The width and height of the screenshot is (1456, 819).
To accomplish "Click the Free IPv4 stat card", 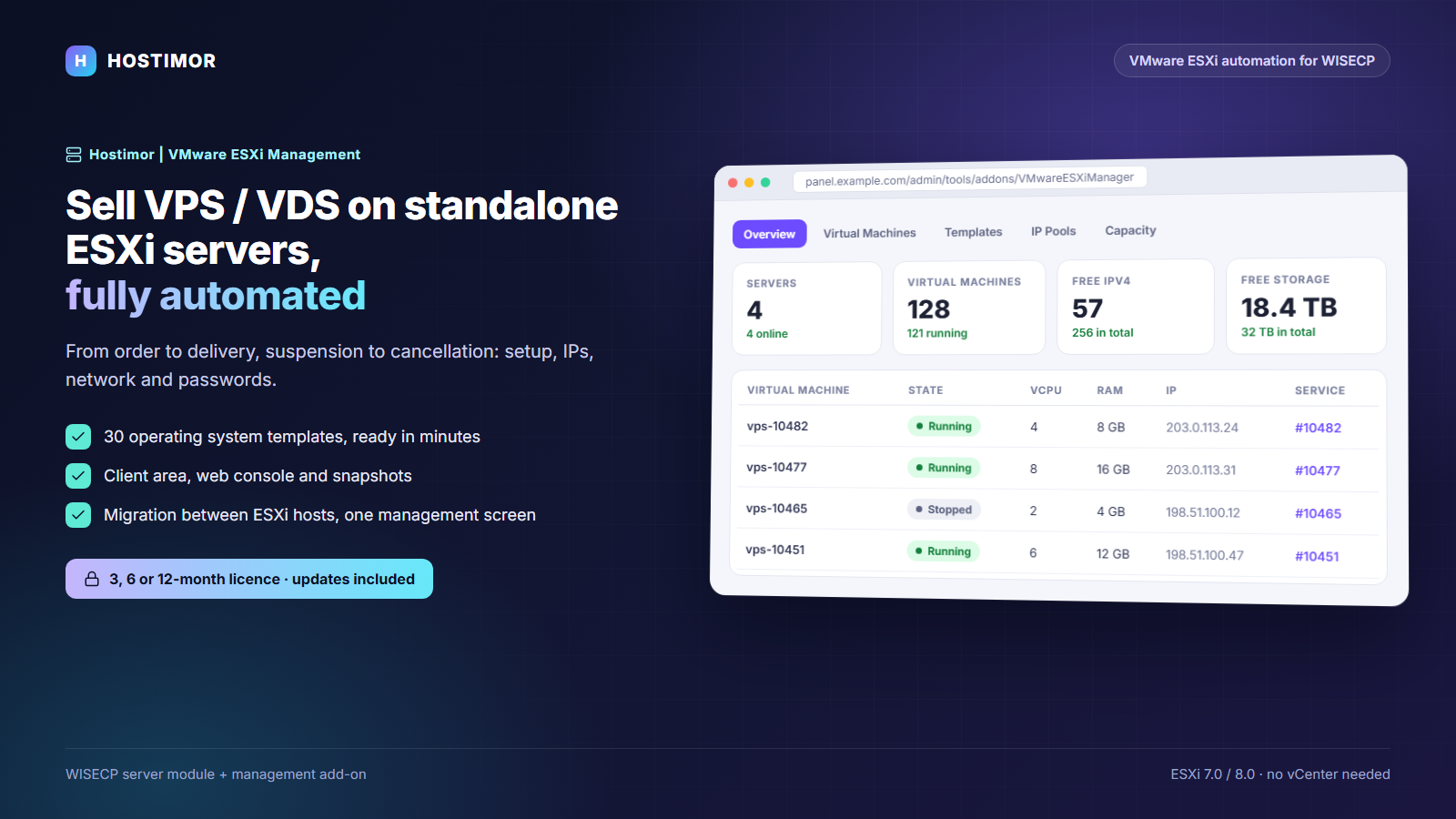I will tap(1136, 307).
